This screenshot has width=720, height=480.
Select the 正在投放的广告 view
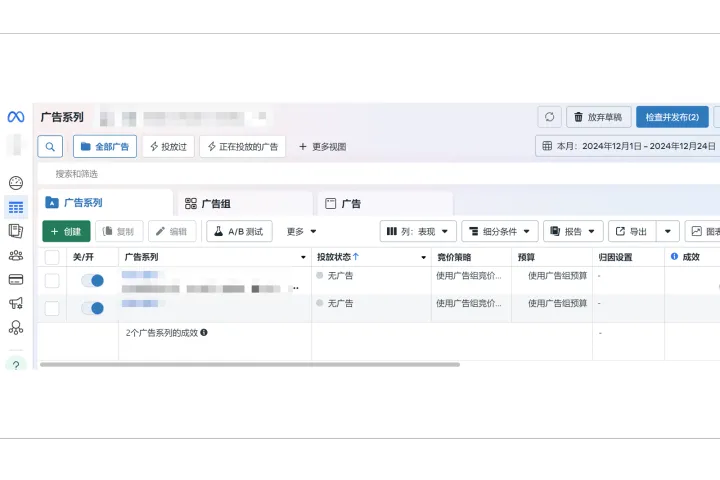tap(242, 147)
